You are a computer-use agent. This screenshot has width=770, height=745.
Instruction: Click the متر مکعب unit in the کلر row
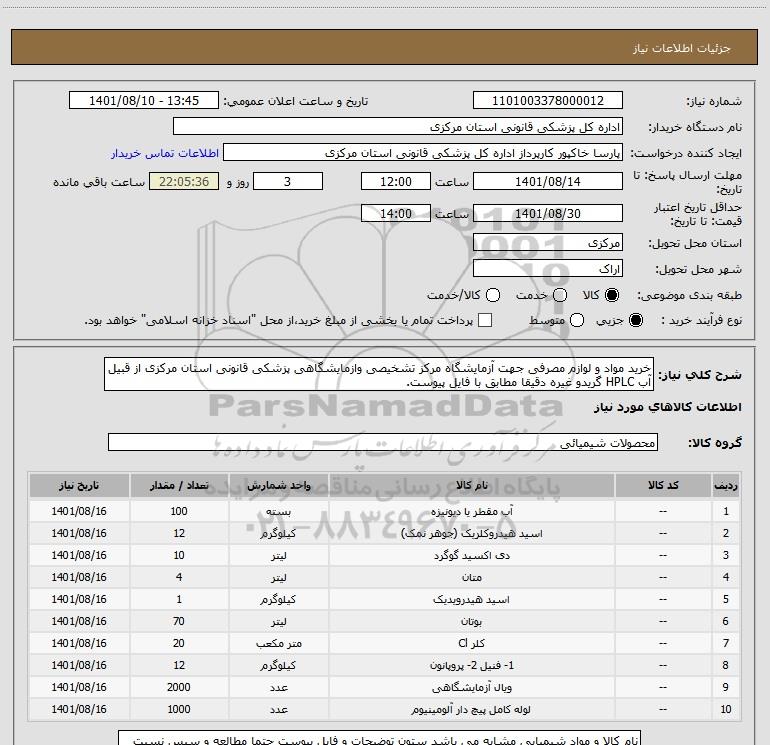(278, 643)
